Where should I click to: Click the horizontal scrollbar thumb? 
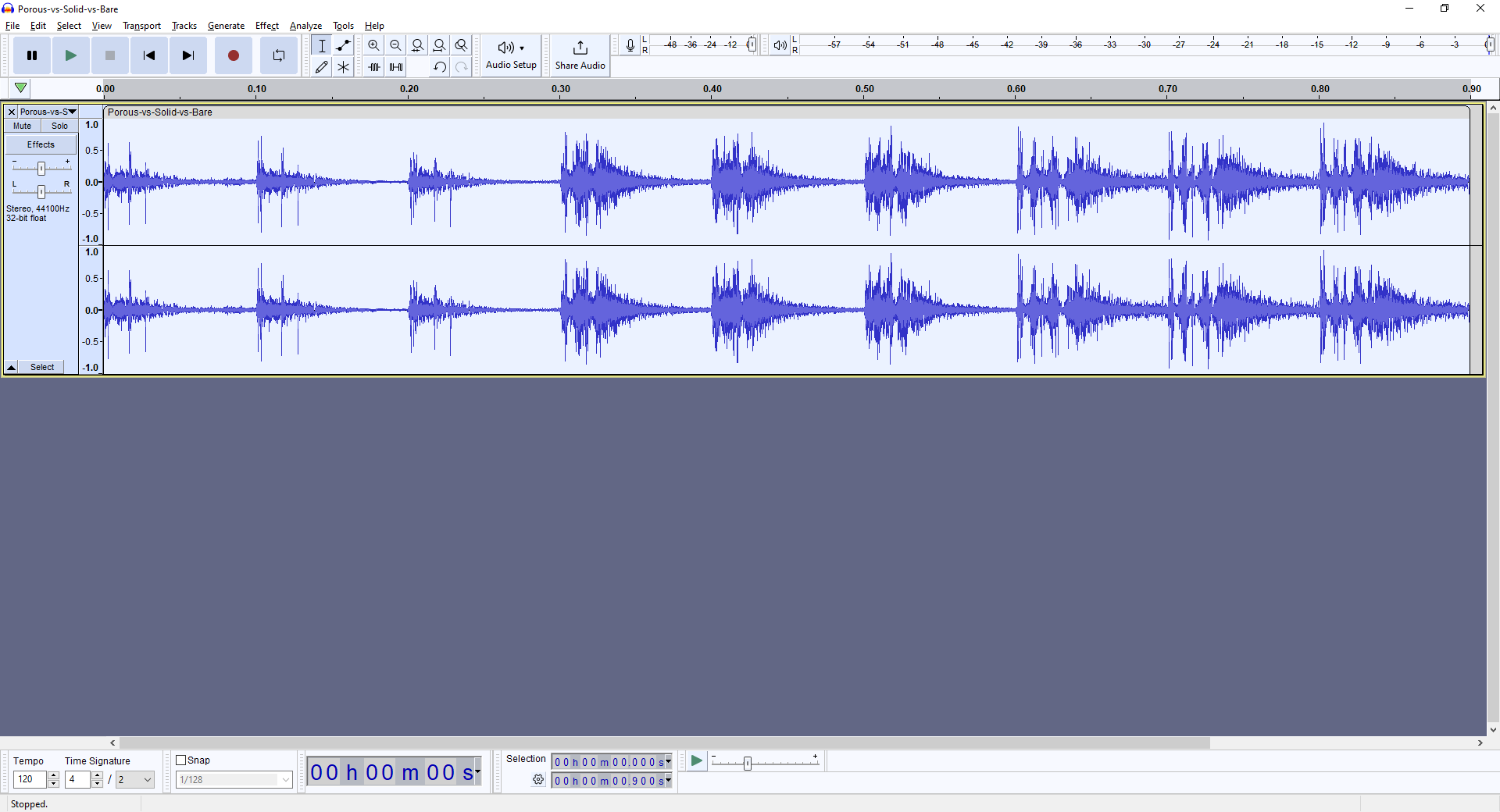(664, 743)
